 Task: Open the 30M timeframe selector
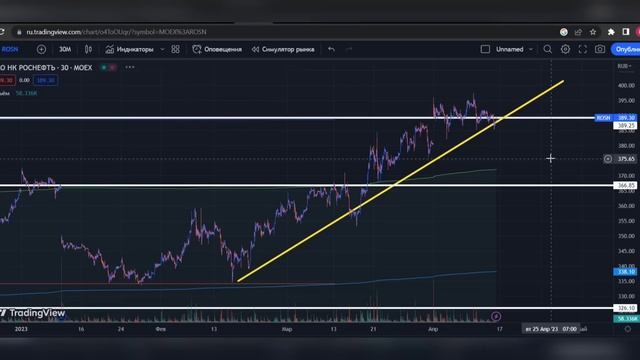click(65, 49)
